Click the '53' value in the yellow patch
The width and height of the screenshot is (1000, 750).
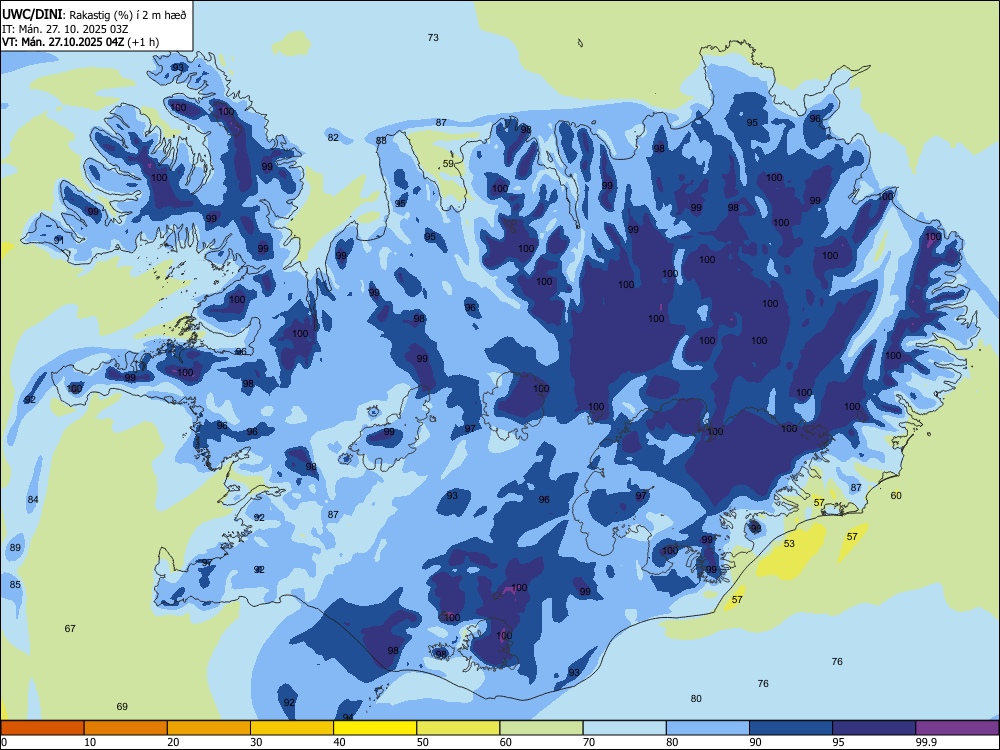click(x=790, y=543)
